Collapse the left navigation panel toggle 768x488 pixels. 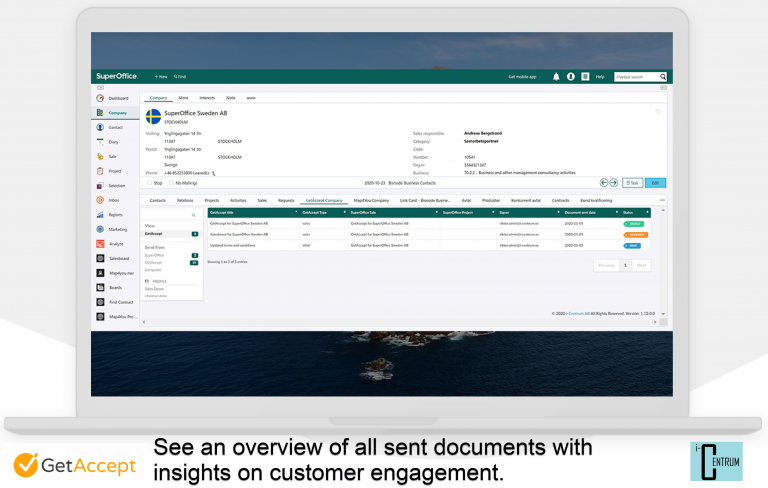point(100,88)
